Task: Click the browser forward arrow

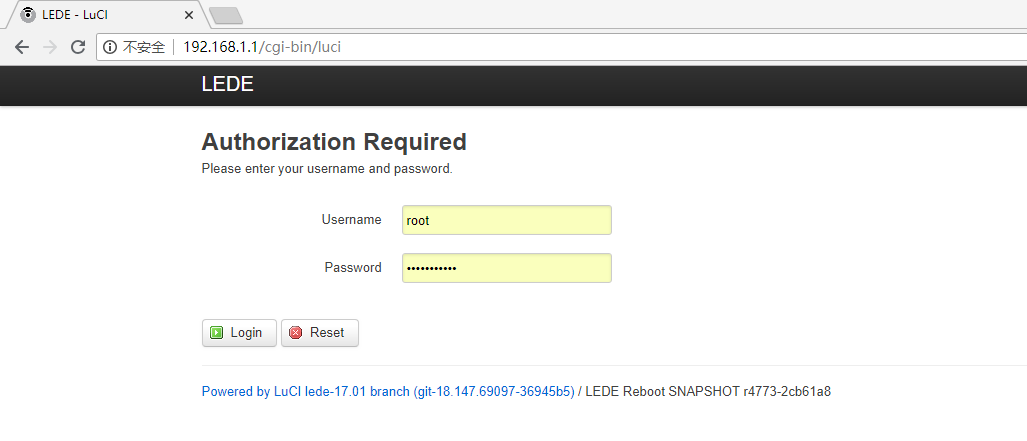Action: [50, 47]
